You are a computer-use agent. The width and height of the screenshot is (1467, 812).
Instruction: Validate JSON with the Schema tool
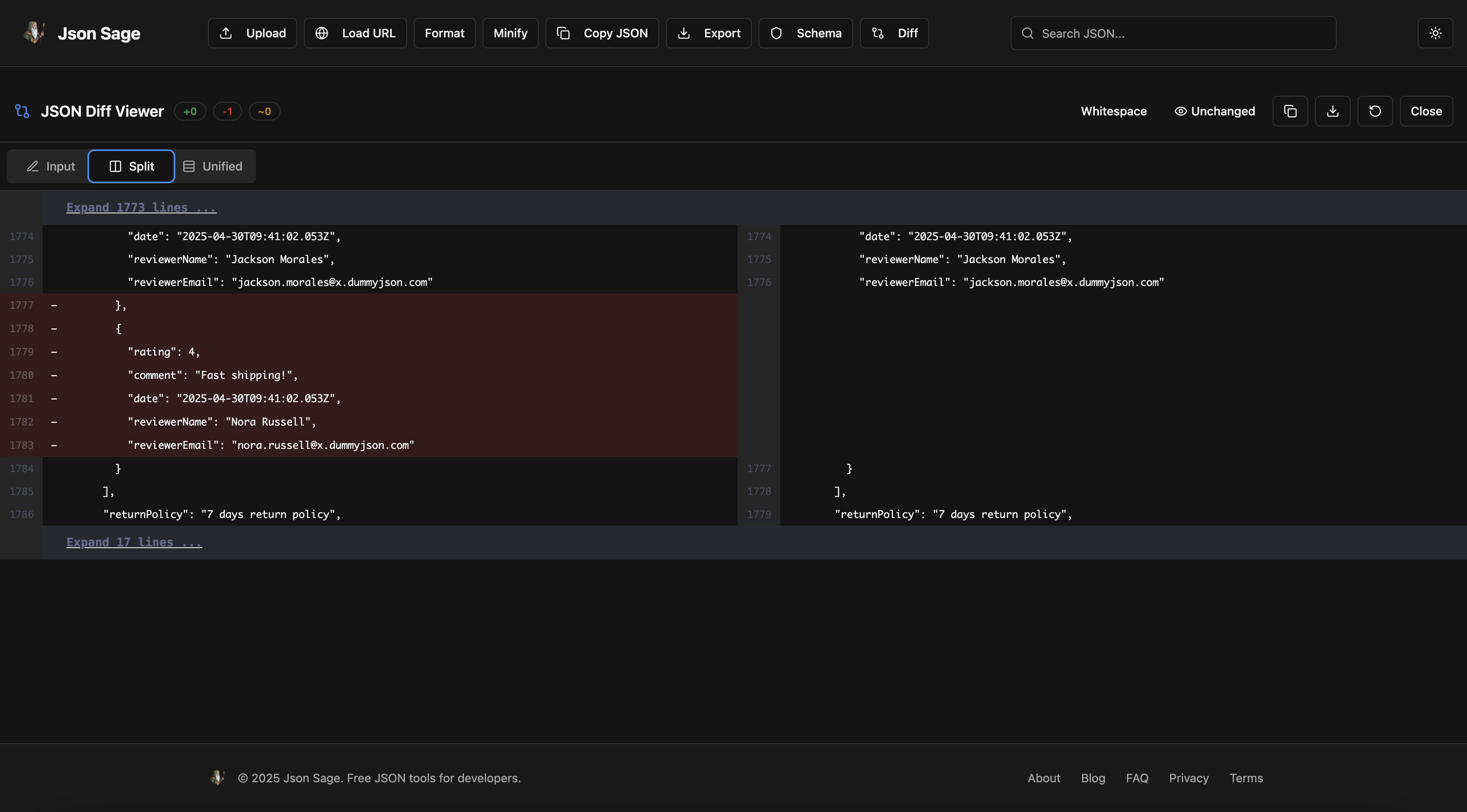click(805, 33)
